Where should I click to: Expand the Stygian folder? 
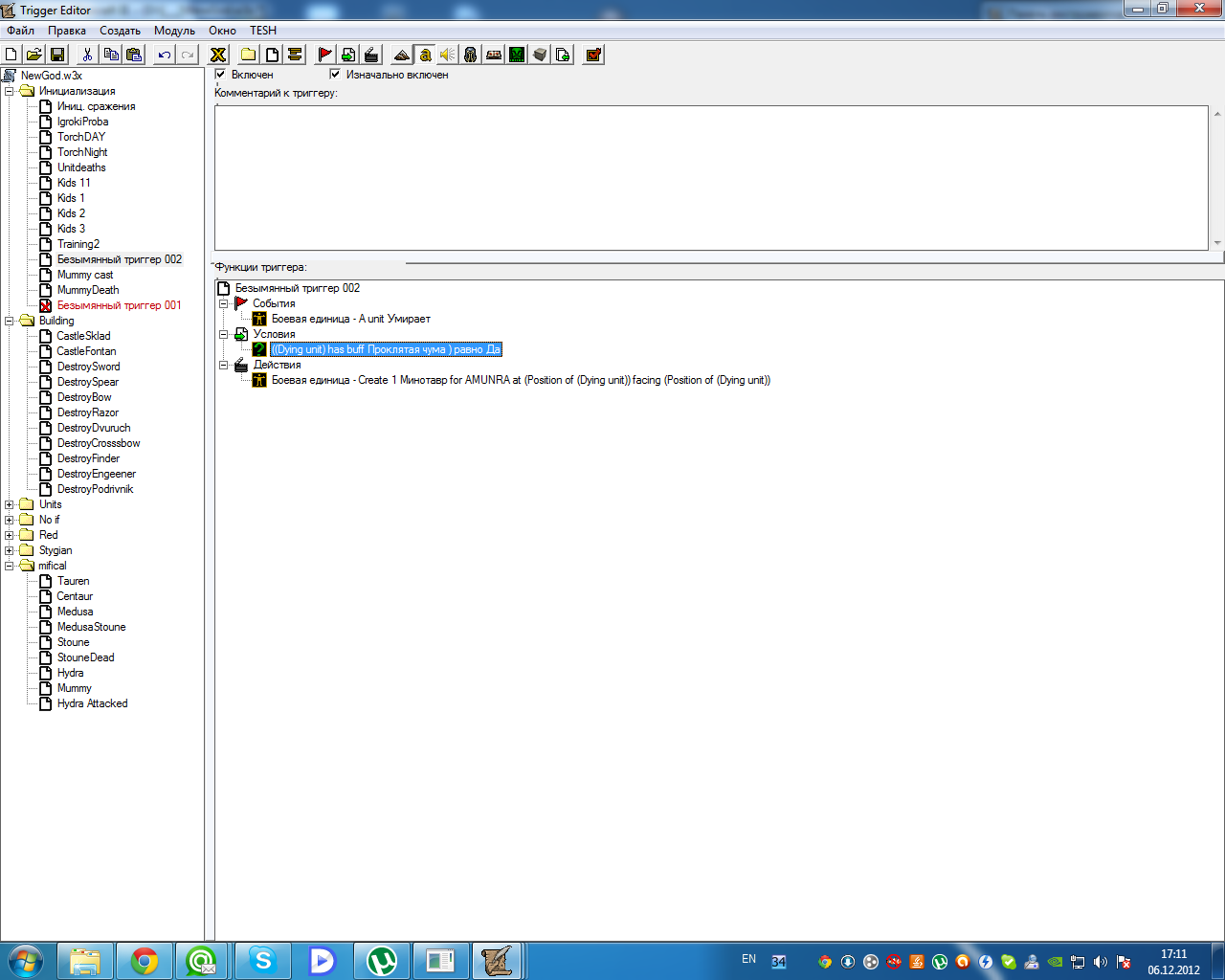coord(10,550)
